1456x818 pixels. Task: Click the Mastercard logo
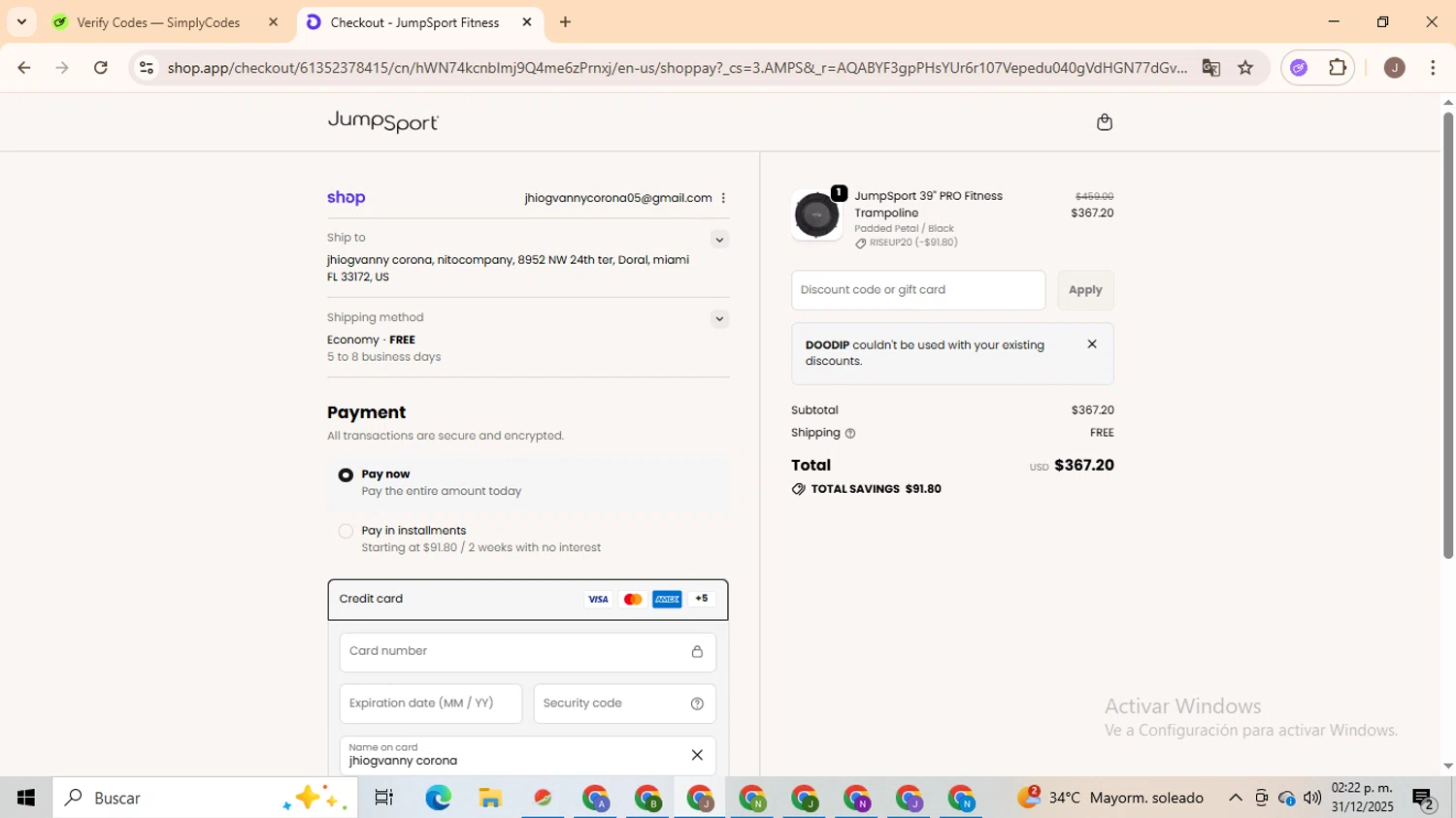coord(633,600)
